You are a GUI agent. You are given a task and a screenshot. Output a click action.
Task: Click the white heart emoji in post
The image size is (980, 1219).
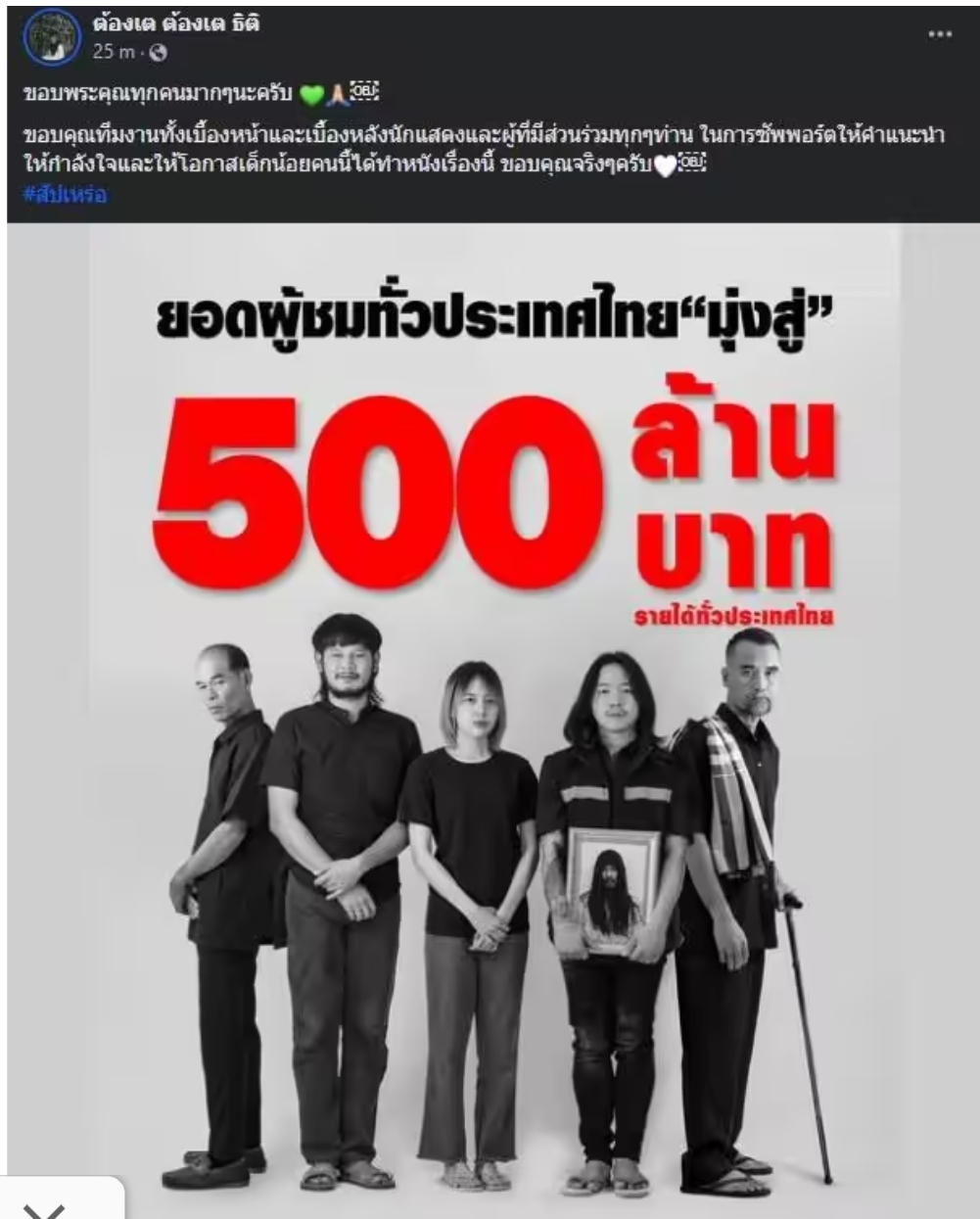coord(667,167)
